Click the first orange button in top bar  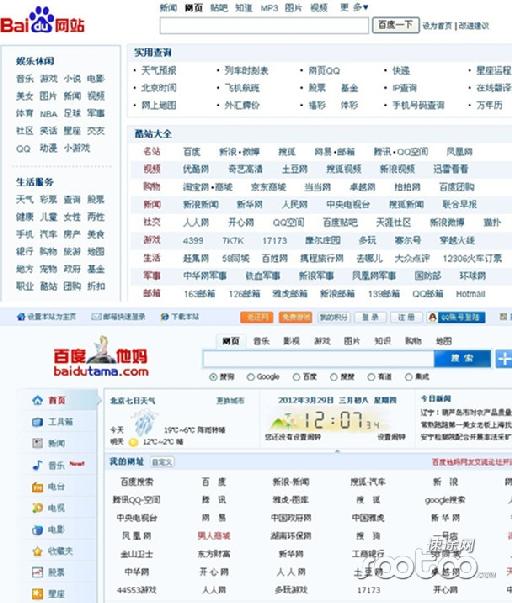[x=257, y=317]
